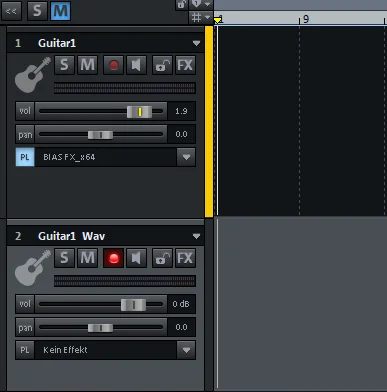Screen dimensions: 387x392
Task: Select track number 2
Action: (18, 236)
